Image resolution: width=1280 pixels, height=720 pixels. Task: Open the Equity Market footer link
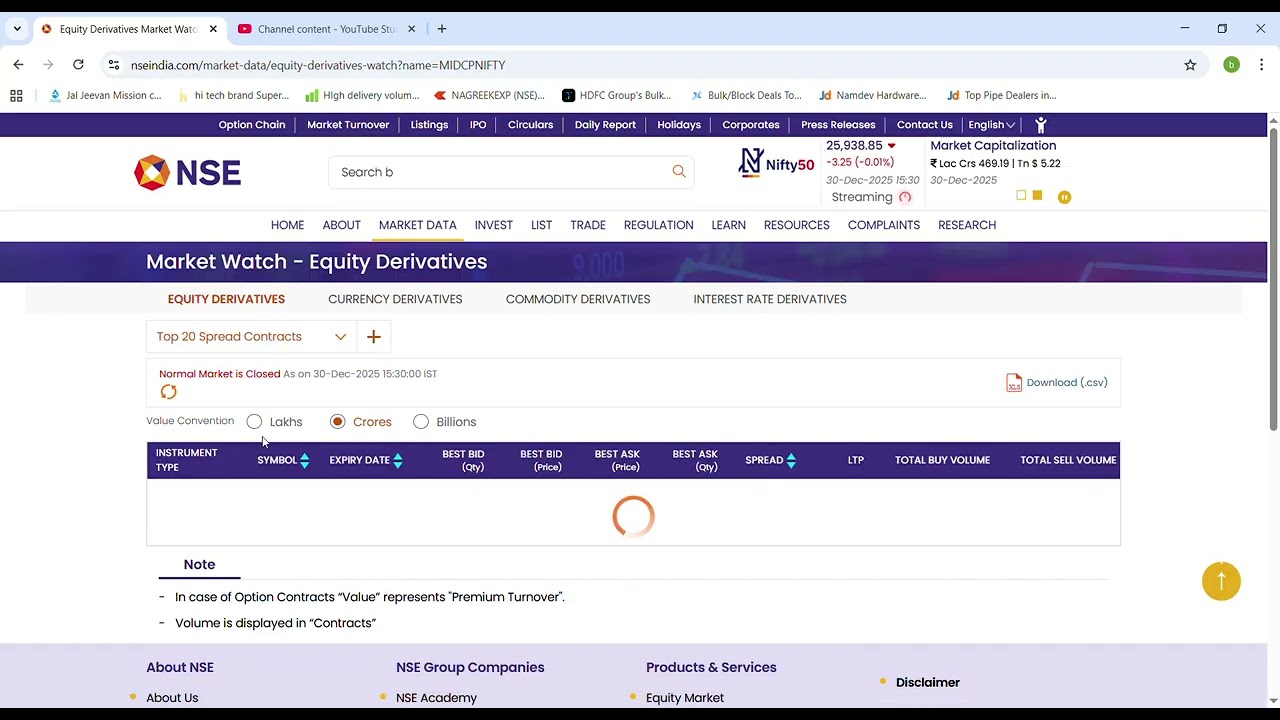coord(685,698)
